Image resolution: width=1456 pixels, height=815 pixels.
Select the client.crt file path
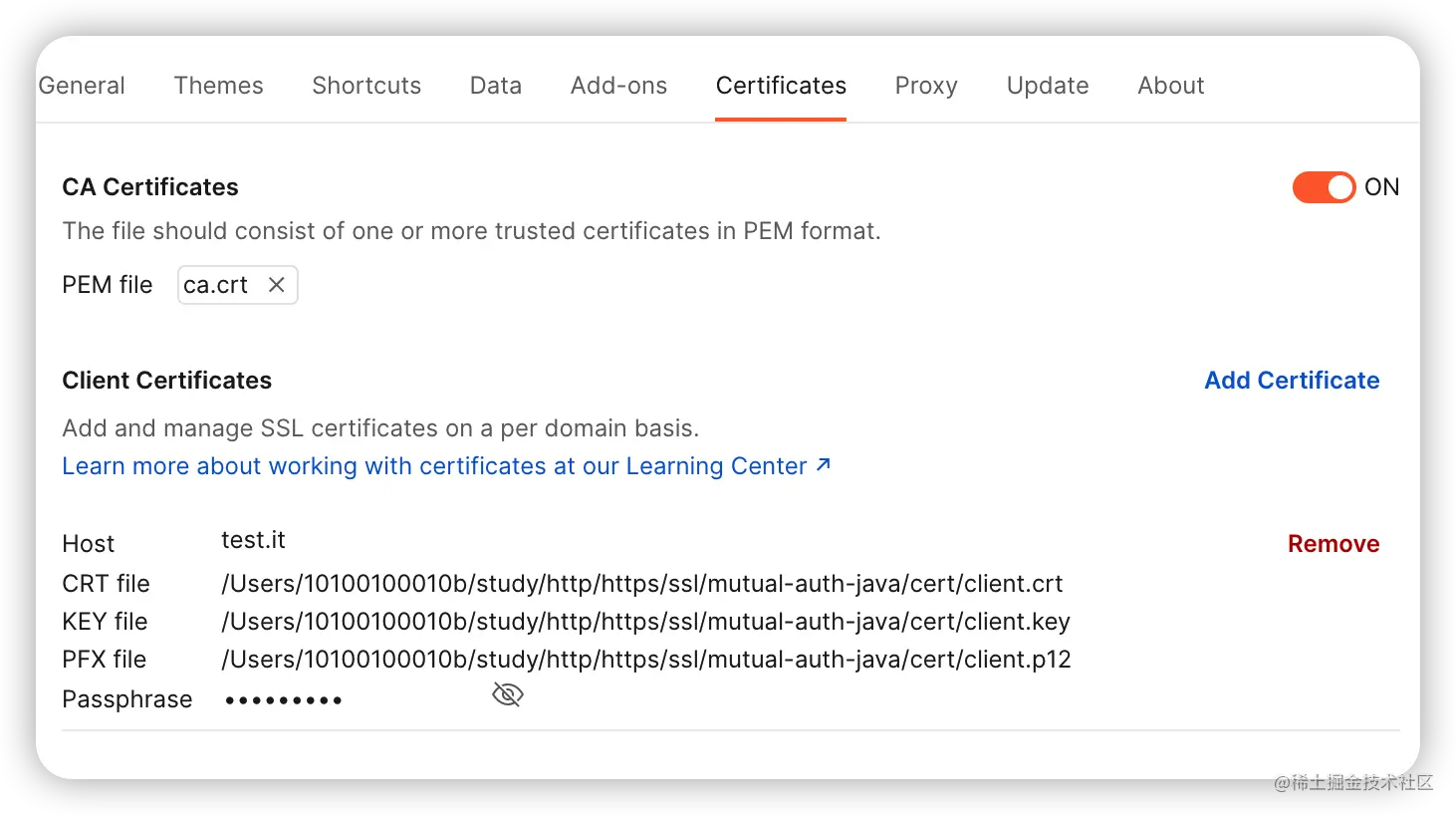[x=642, y=583]
